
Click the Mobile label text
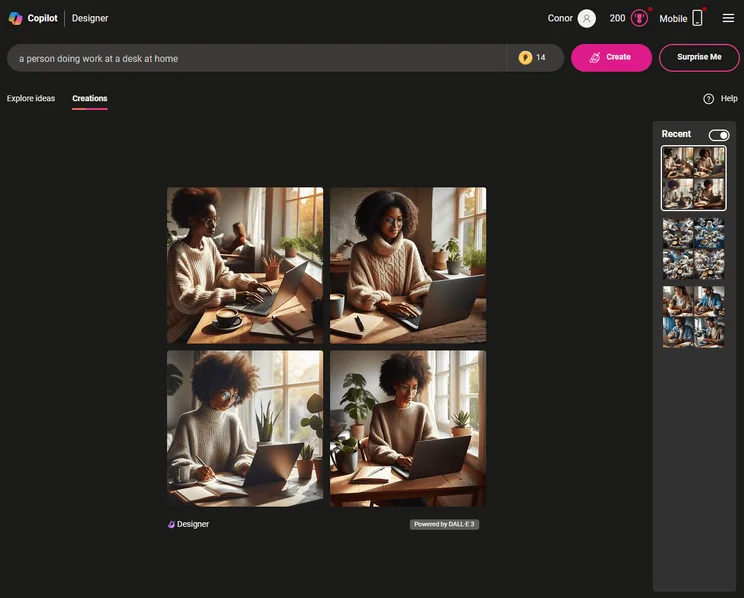click(x=673, y=19)
